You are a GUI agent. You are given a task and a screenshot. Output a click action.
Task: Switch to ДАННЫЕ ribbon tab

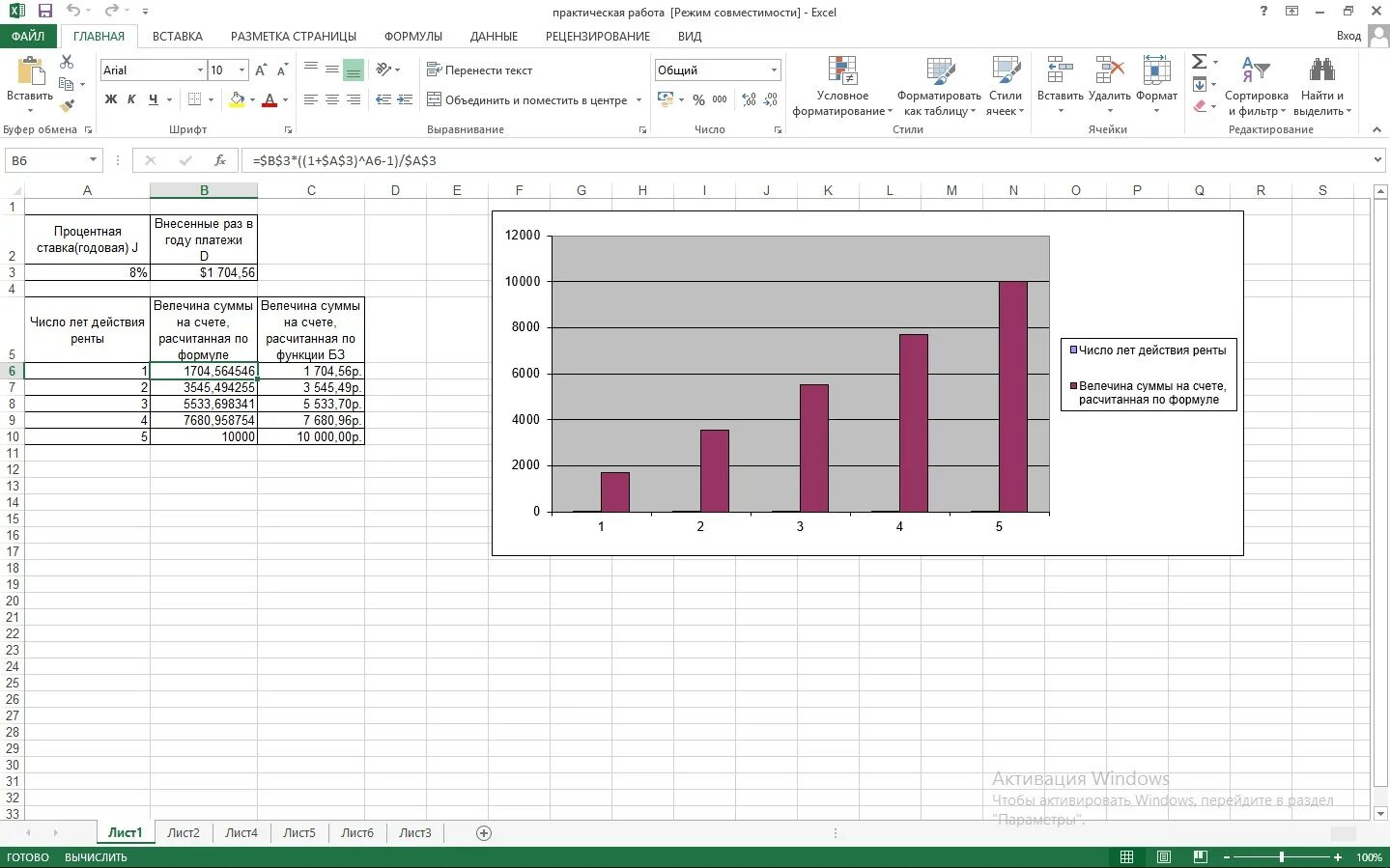click(494, 36)
